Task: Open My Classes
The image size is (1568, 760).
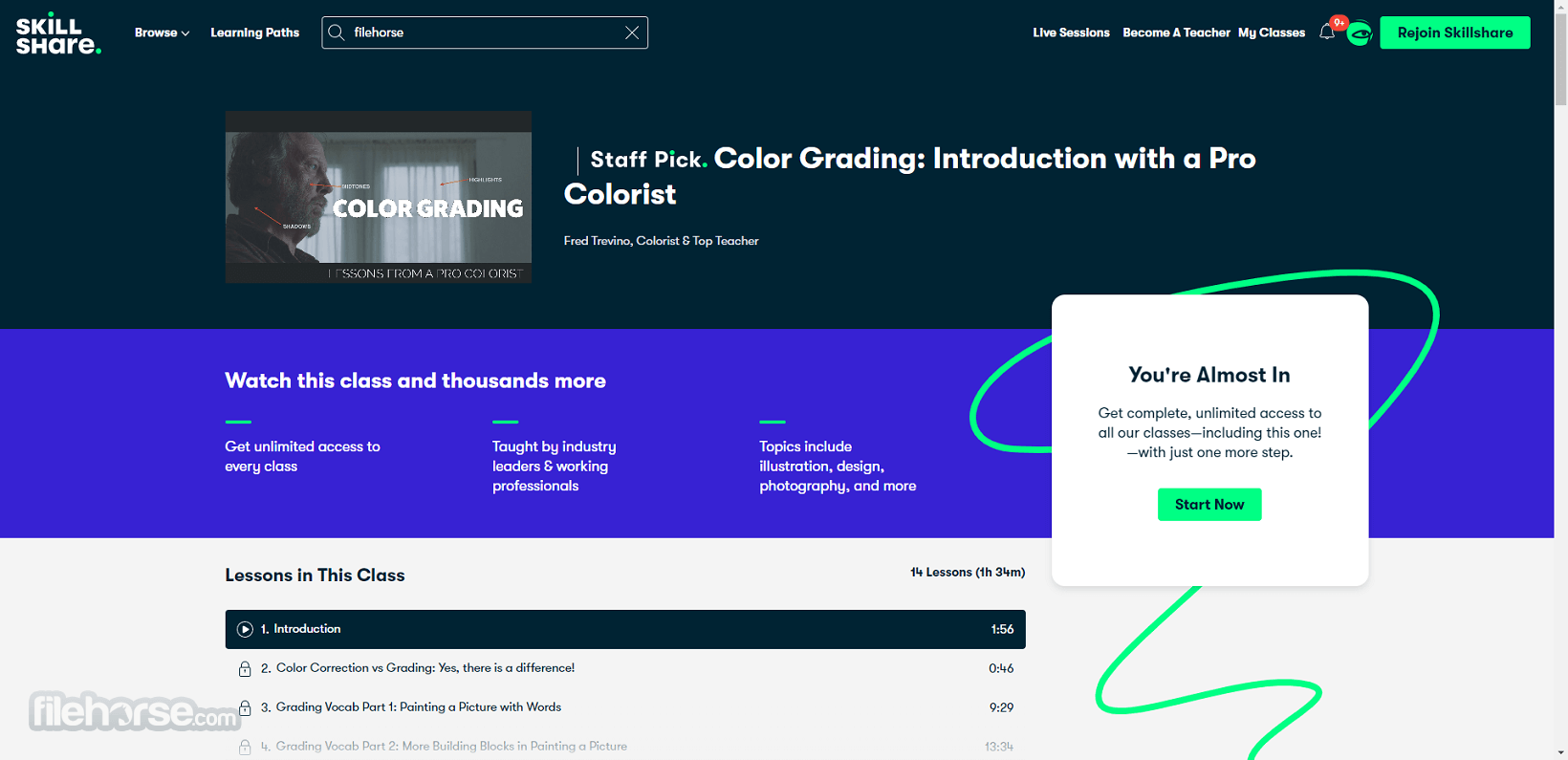Action: pyautogui.click(x=1272, y=33)
